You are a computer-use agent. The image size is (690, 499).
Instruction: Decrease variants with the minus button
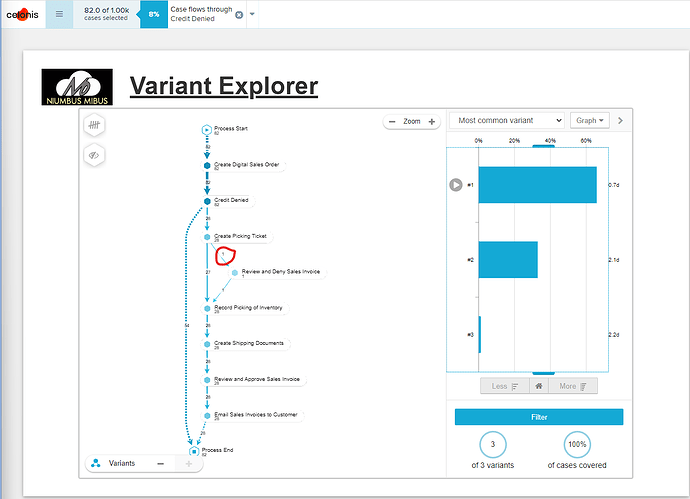161,464
